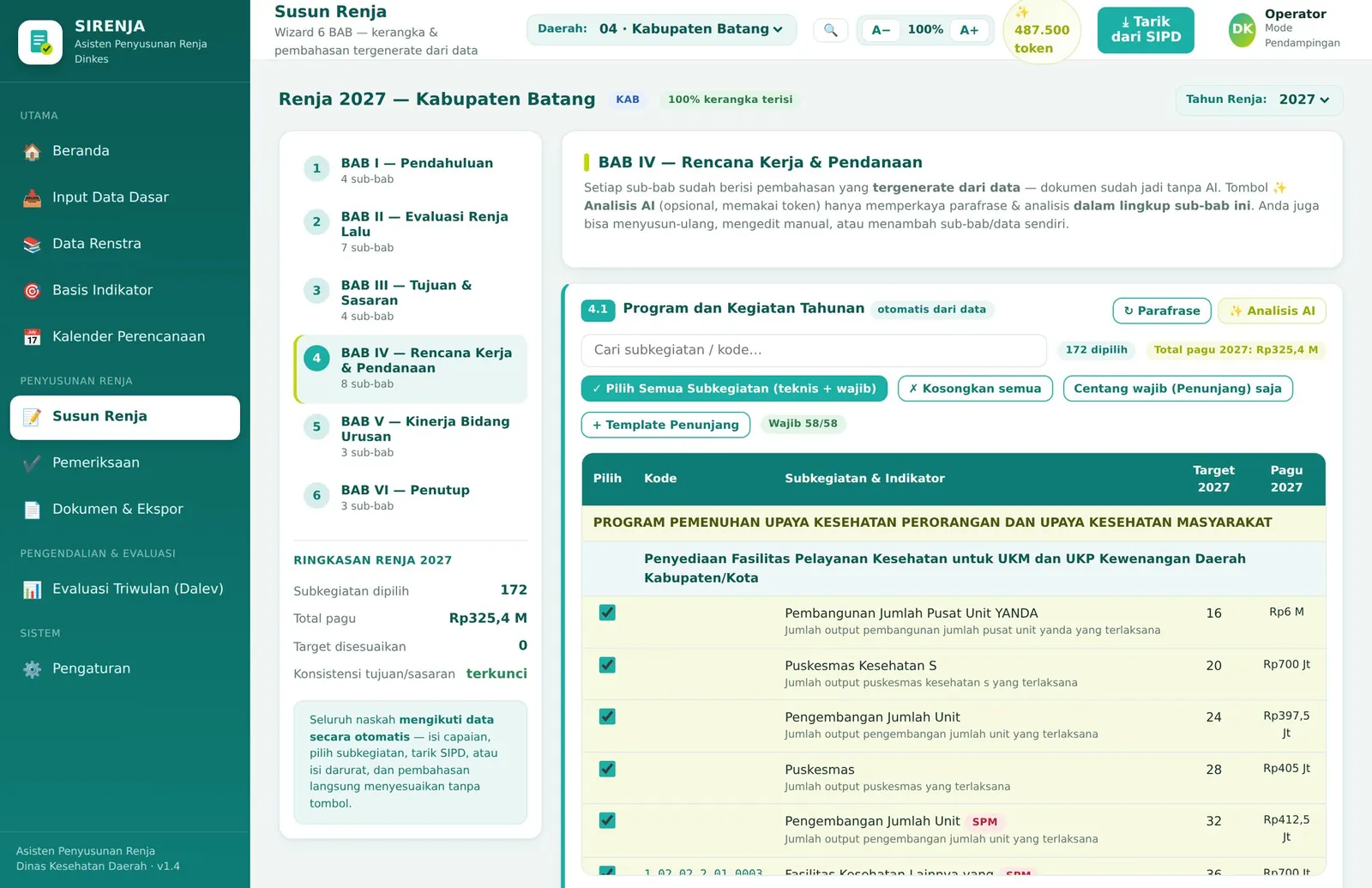
Task: Open BAB II — Evaluasi Renja Lalu
Action: click(x=410, y=231)
